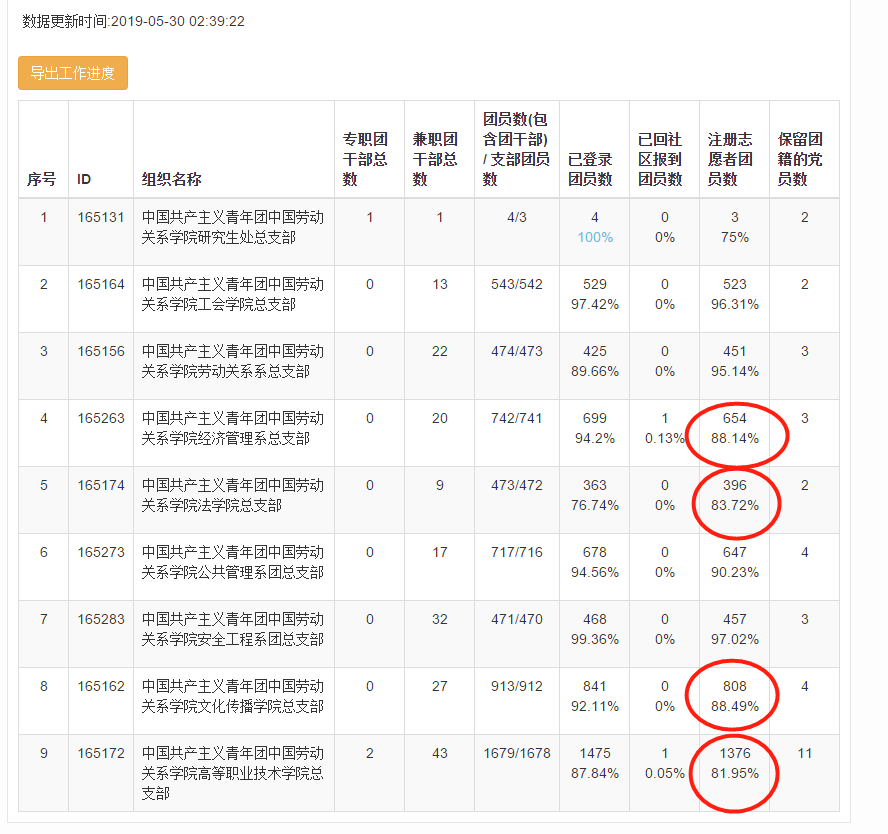This screenshot has height=834, width=888.
Task: Click volunteer value 88.14%
Action: pyautogui.click(x=735, y=438)
